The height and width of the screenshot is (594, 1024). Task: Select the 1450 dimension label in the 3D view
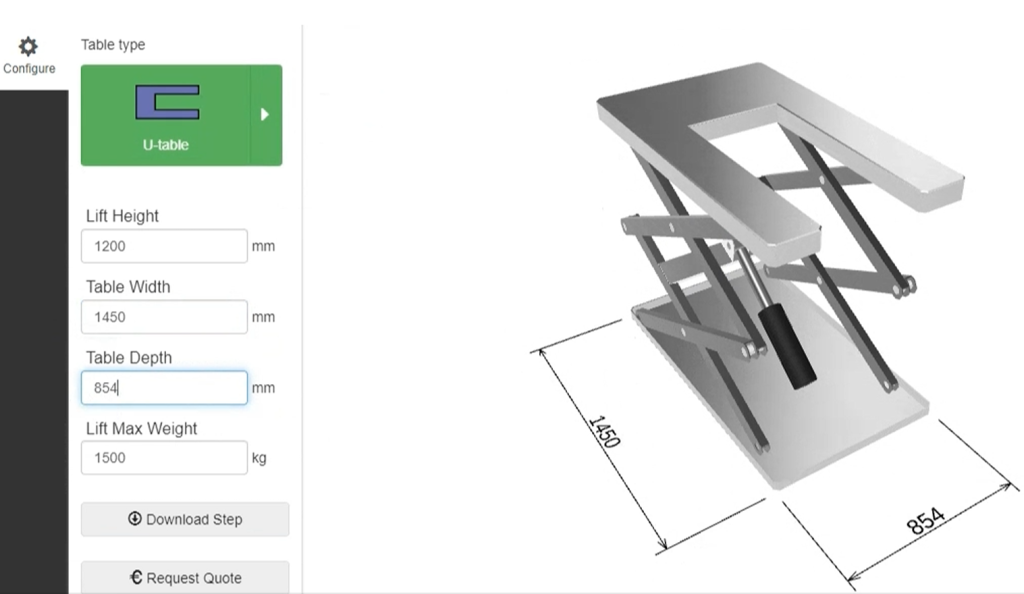pos(604,431)
